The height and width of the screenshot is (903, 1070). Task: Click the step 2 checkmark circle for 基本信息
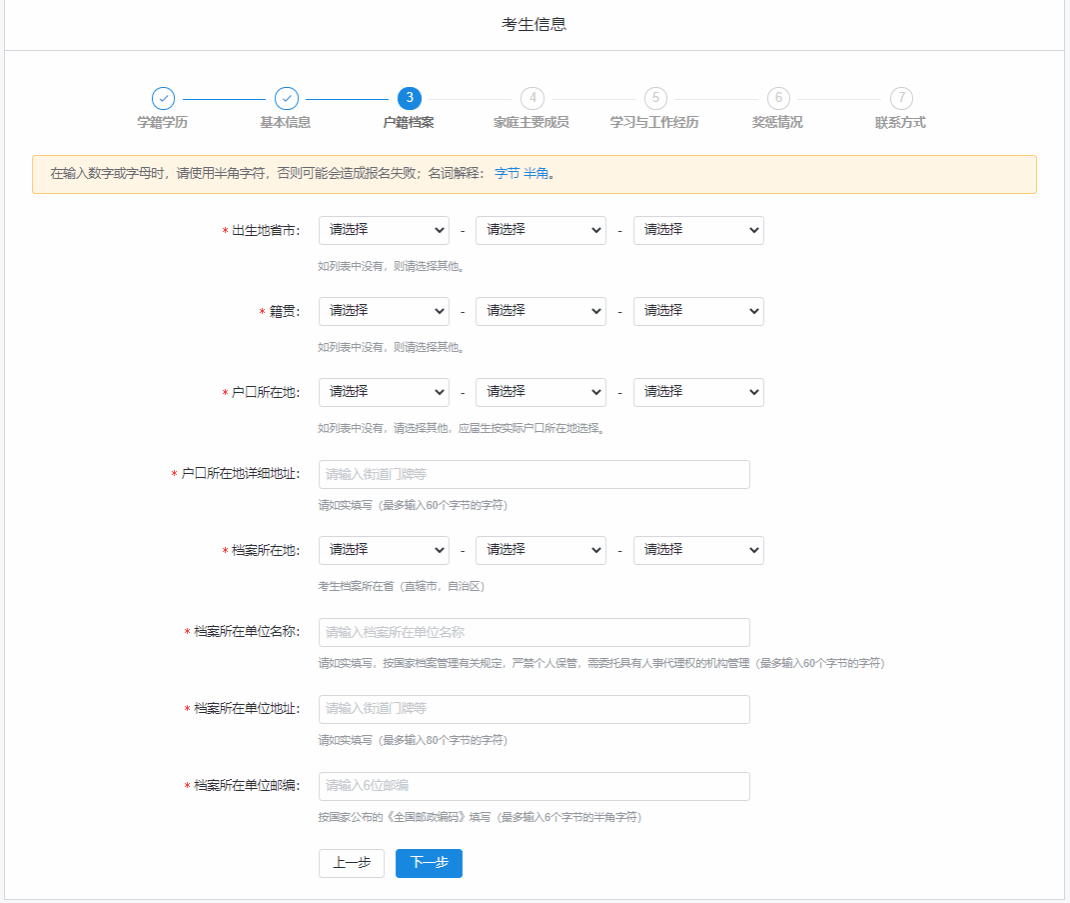tap(286, 98)
